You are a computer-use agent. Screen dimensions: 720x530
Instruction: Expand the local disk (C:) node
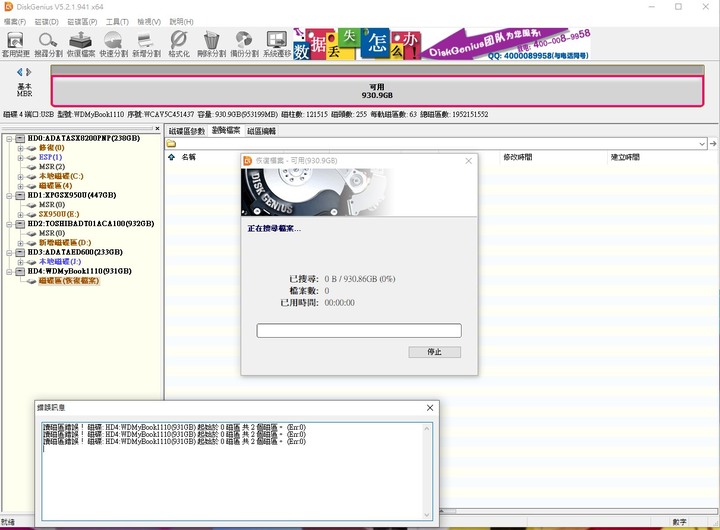point(20,176)
